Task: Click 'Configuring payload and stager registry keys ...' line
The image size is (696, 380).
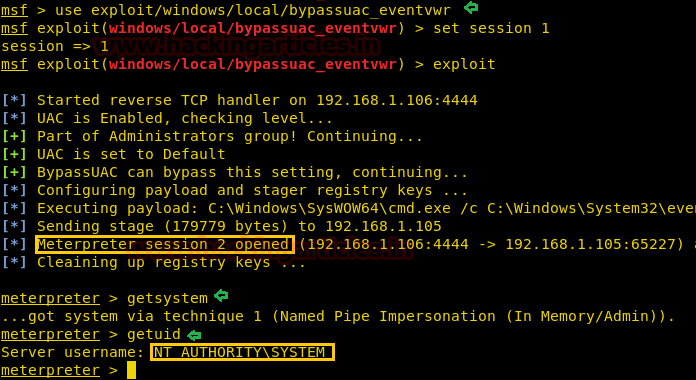Action: (x=252, y=190)
